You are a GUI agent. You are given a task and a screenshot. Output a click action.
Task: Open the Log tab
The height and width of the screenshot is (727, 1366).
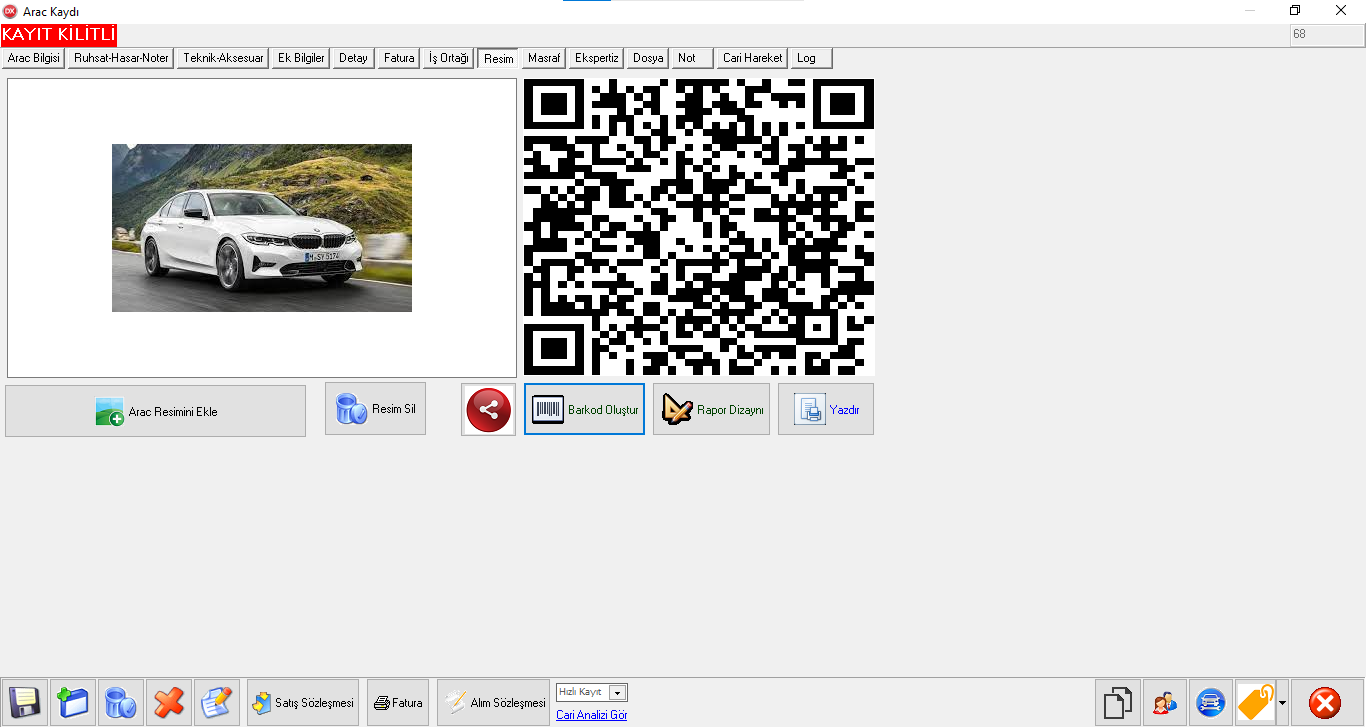click(811, 58)
